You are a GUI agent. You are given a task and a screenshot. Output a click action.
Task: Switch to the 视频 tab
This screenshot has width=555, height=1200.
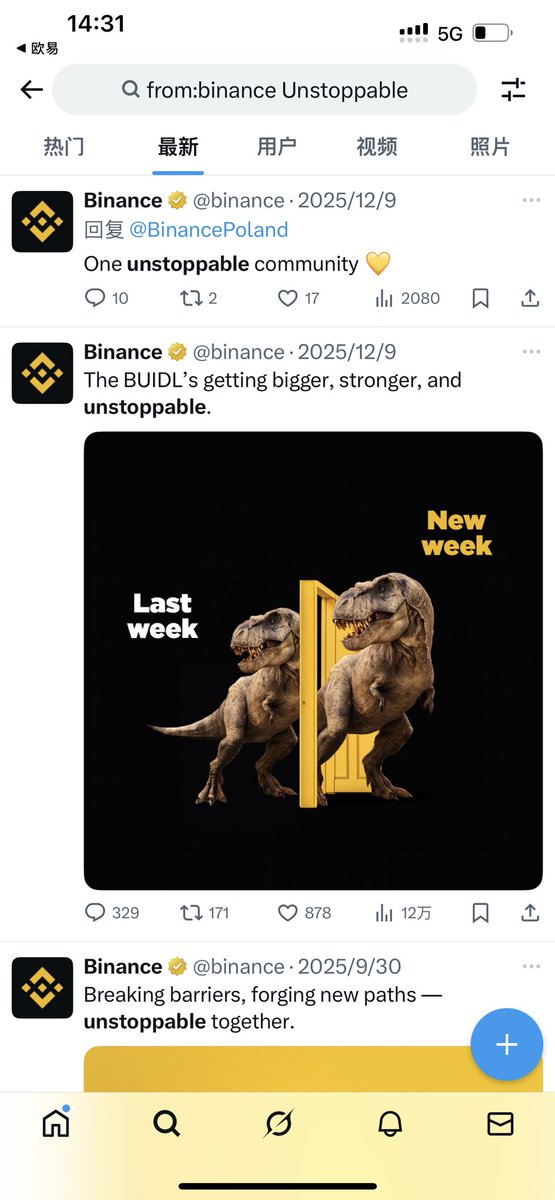(x=377, y=147)
